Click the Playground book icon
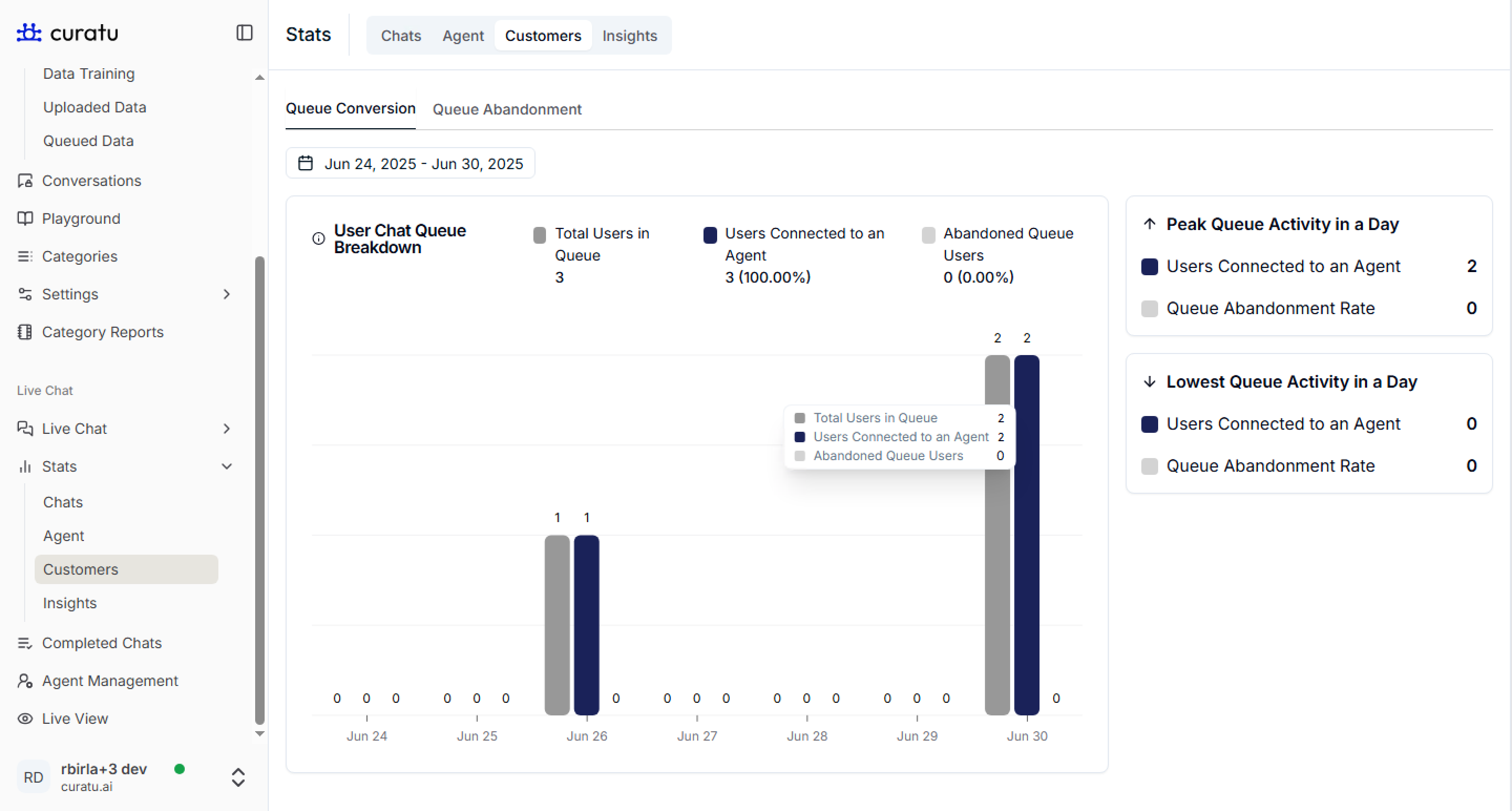The width and height of the screenshot is (1512, 811). point(25,219)
